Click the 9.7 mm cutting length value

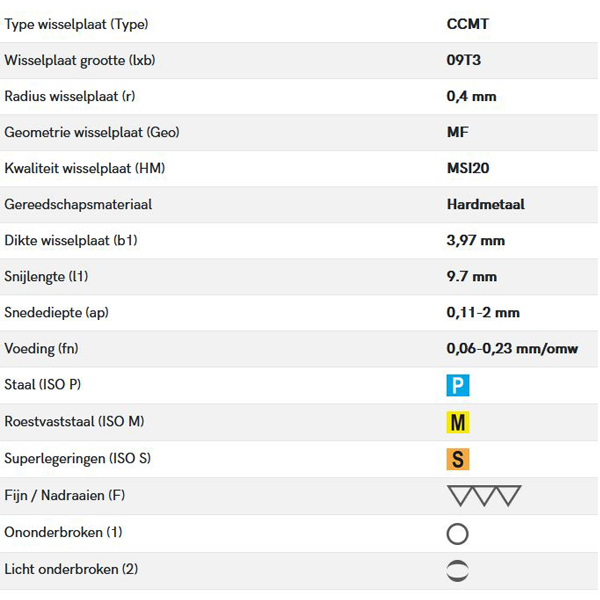(x=472, y=276)
